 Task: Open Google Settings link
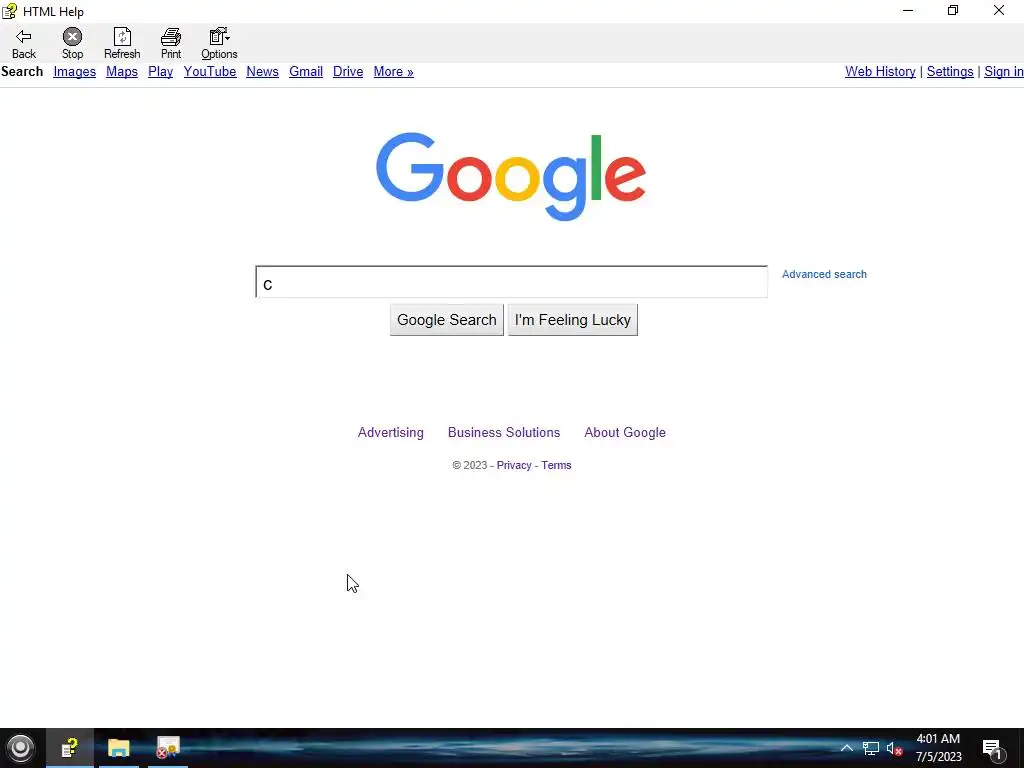coord(950,72)
